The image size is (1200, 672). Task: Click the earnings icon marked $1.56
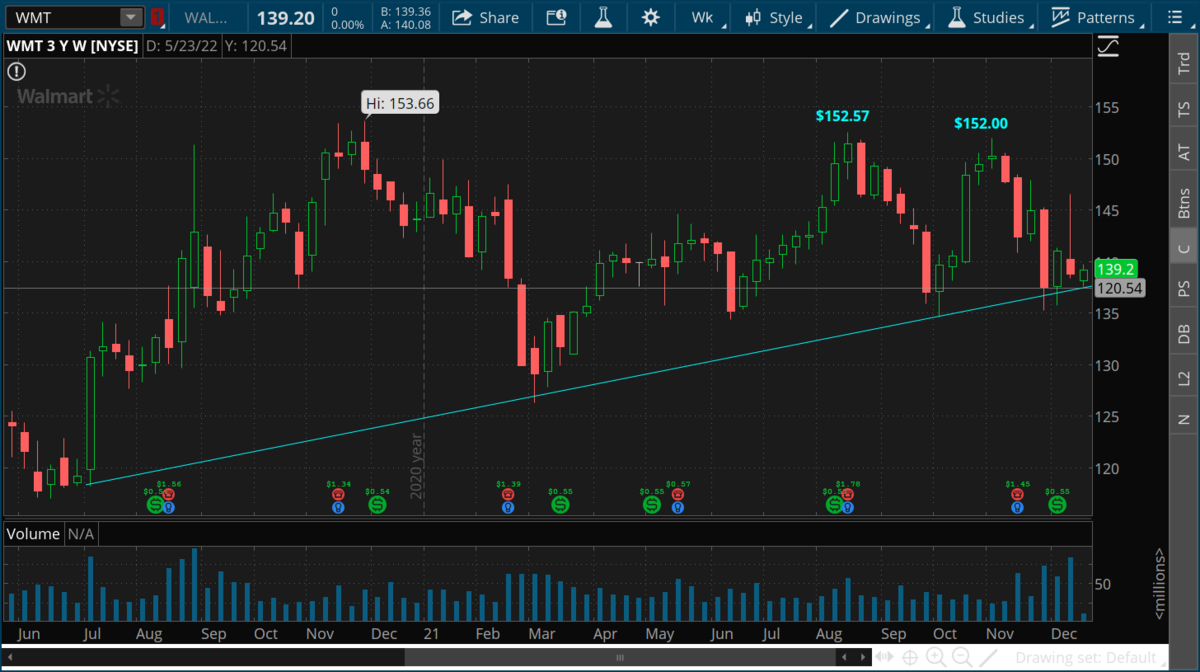(169, 493)
